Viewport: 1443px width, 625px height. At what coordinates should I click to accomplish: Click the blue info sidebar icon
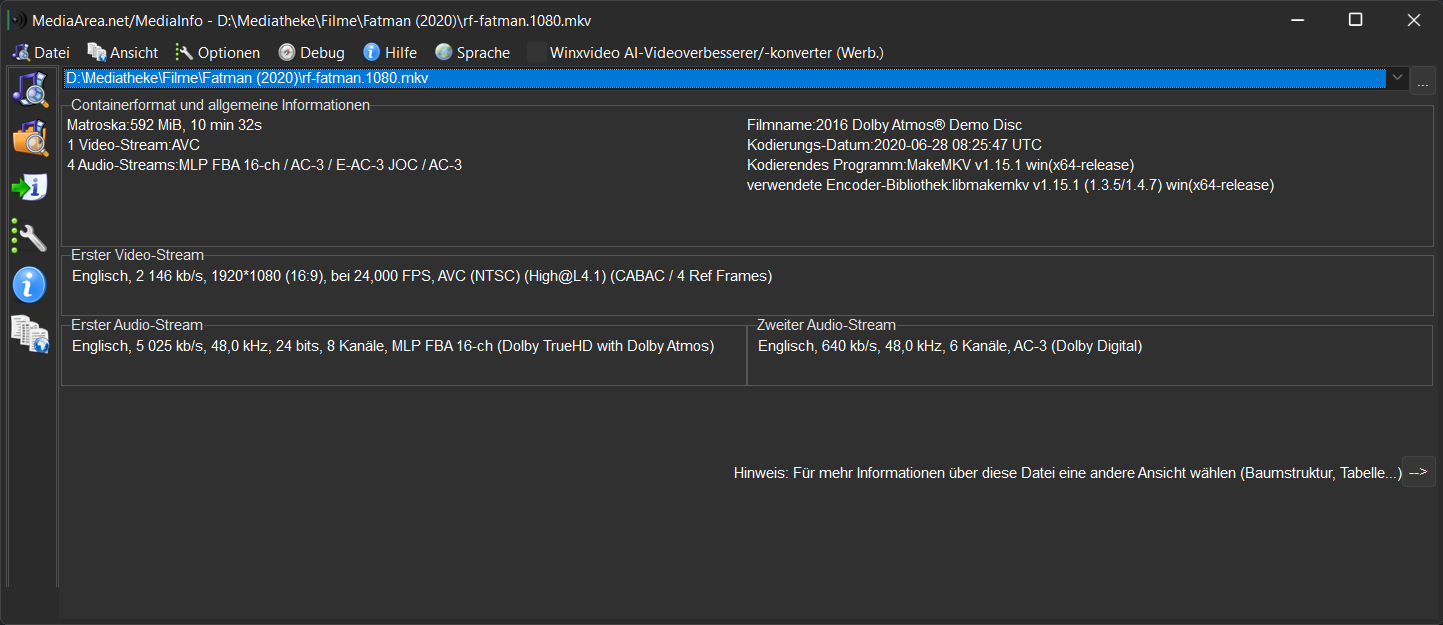(30, 284)
